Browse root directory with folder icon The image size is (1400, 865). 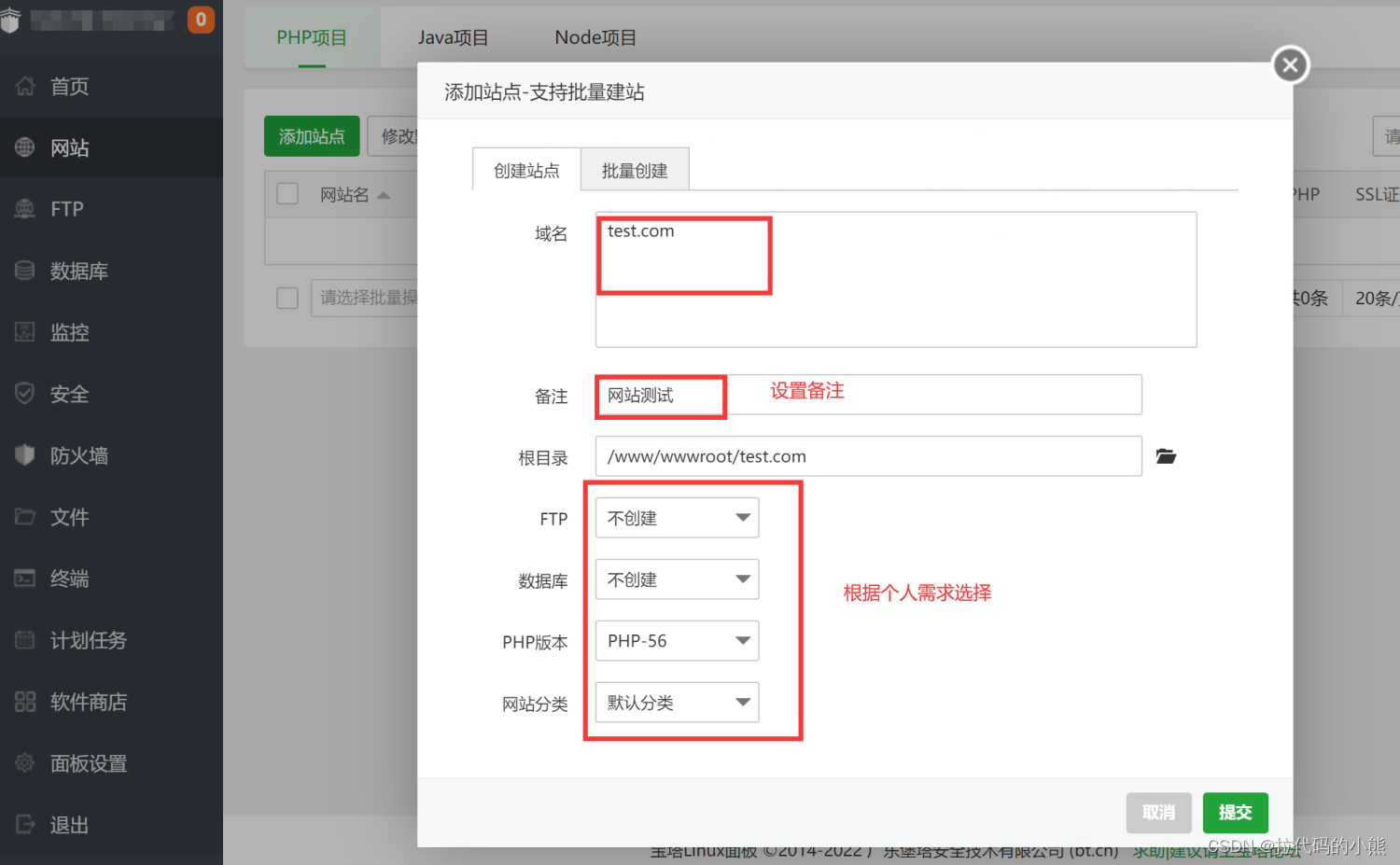[1165, 455]
